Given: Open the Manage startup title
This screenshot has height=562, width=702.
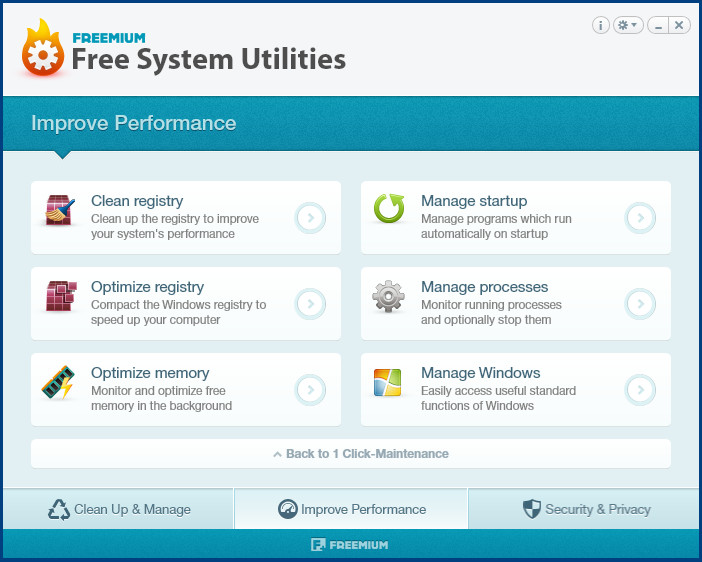Looking at the screenshot, I should [474, 201].
